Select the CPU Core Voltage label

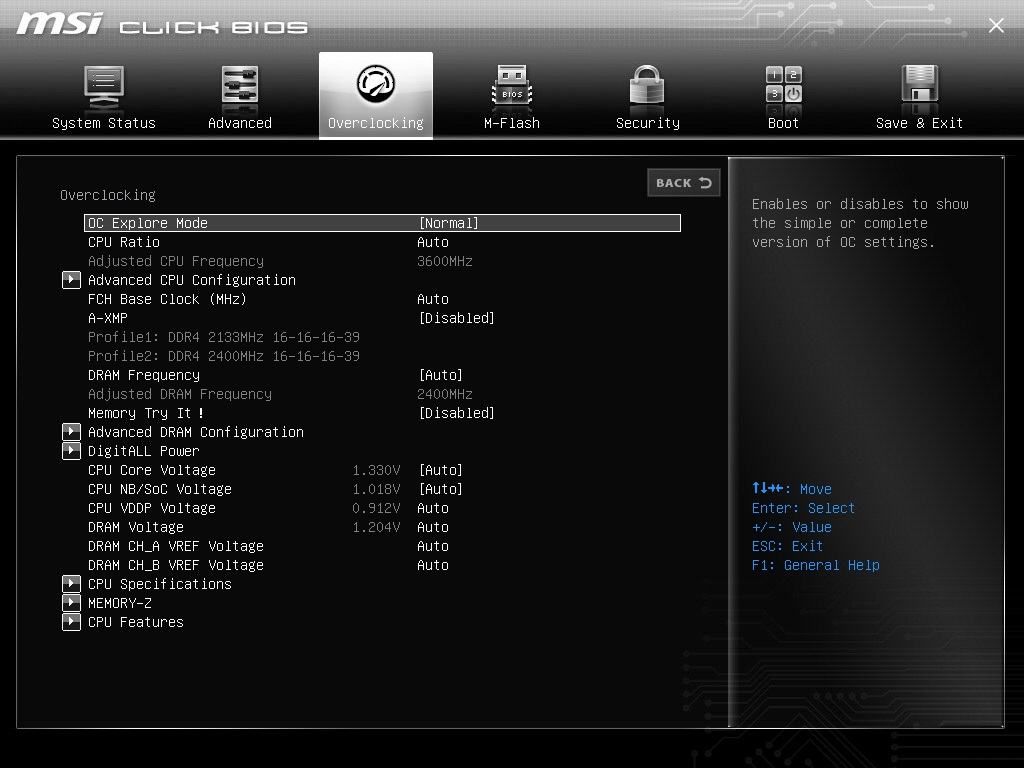point(152,470)
